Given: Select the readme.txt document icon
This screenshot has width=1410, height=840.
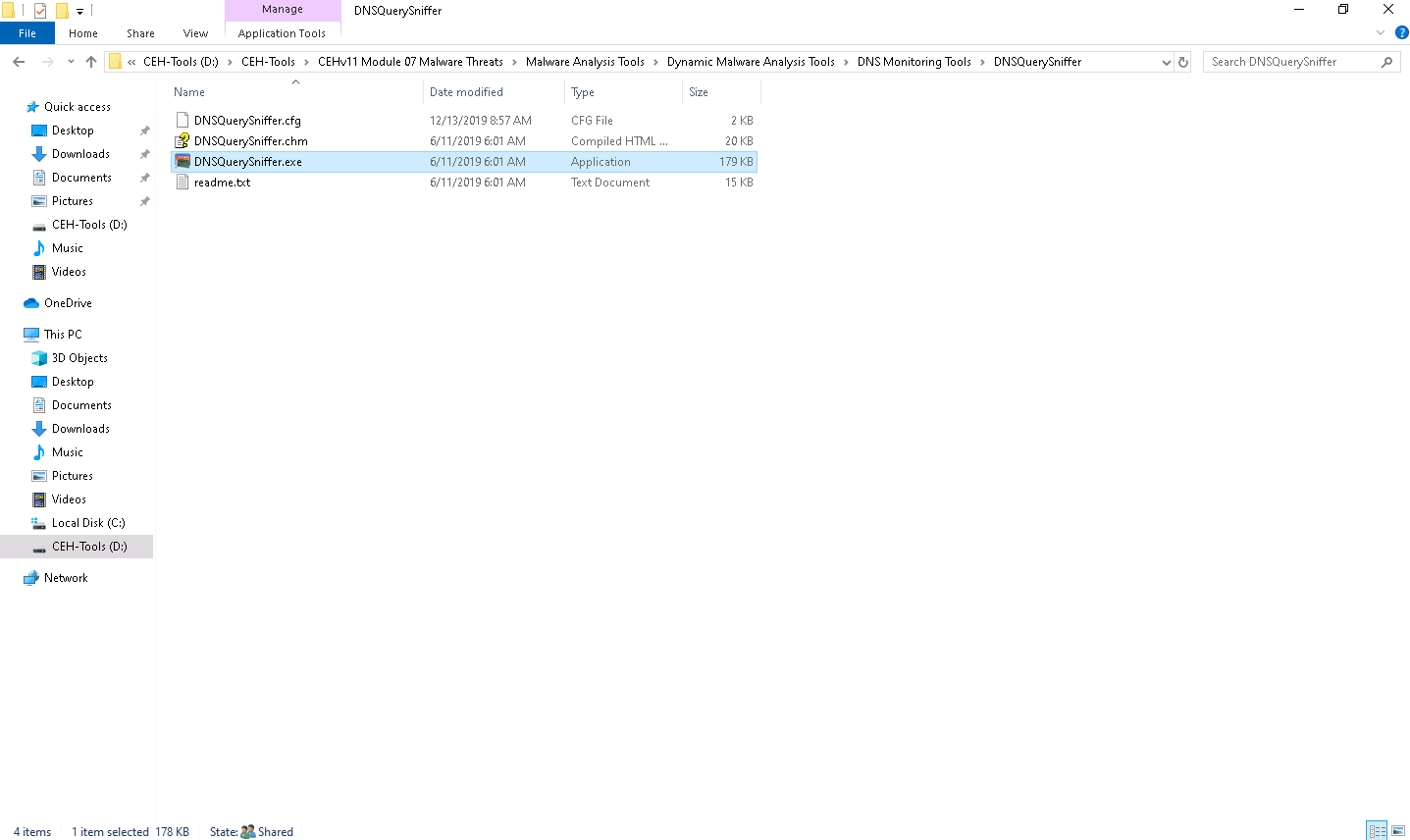Looking at the screenshot, I should 183,183.
